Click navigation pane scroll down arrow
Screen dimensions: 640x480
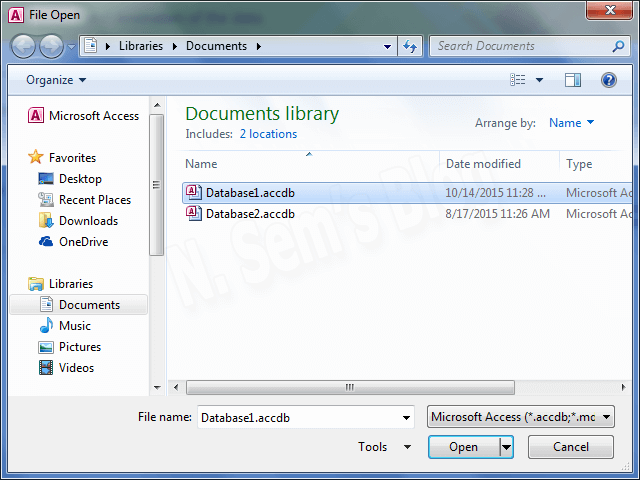coord(157,387)
